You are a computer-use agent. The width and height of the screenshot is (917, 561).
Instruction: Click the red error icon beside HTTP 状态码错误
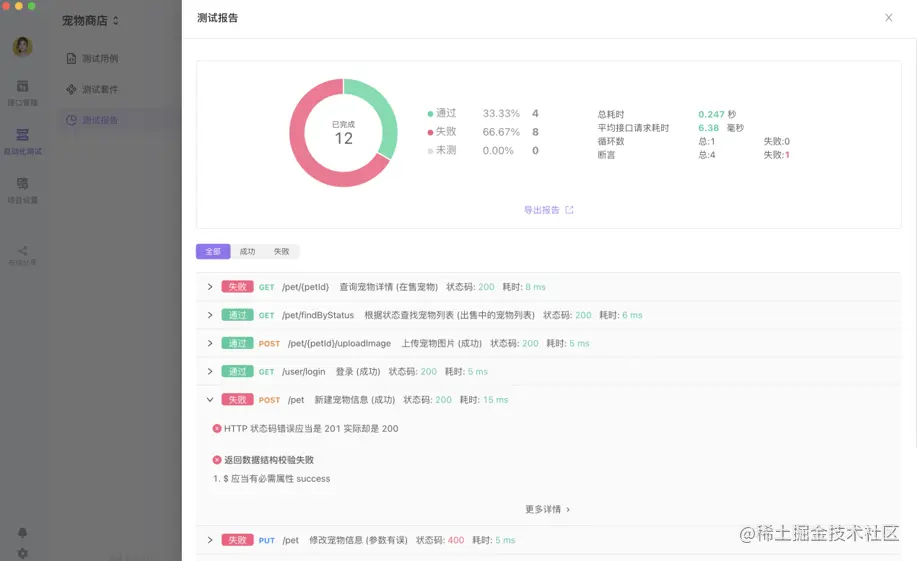217,428
